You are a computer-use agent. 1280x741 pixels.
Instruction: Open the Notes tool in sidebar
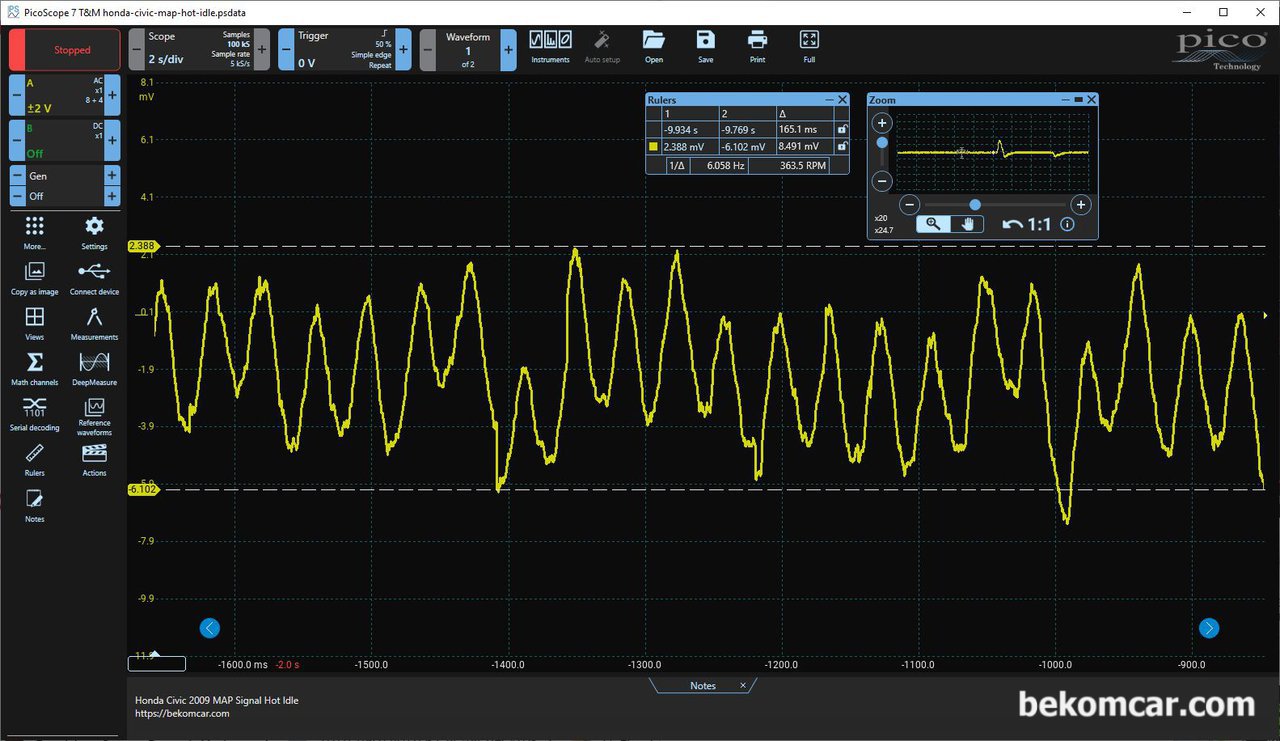pos(35,504)
